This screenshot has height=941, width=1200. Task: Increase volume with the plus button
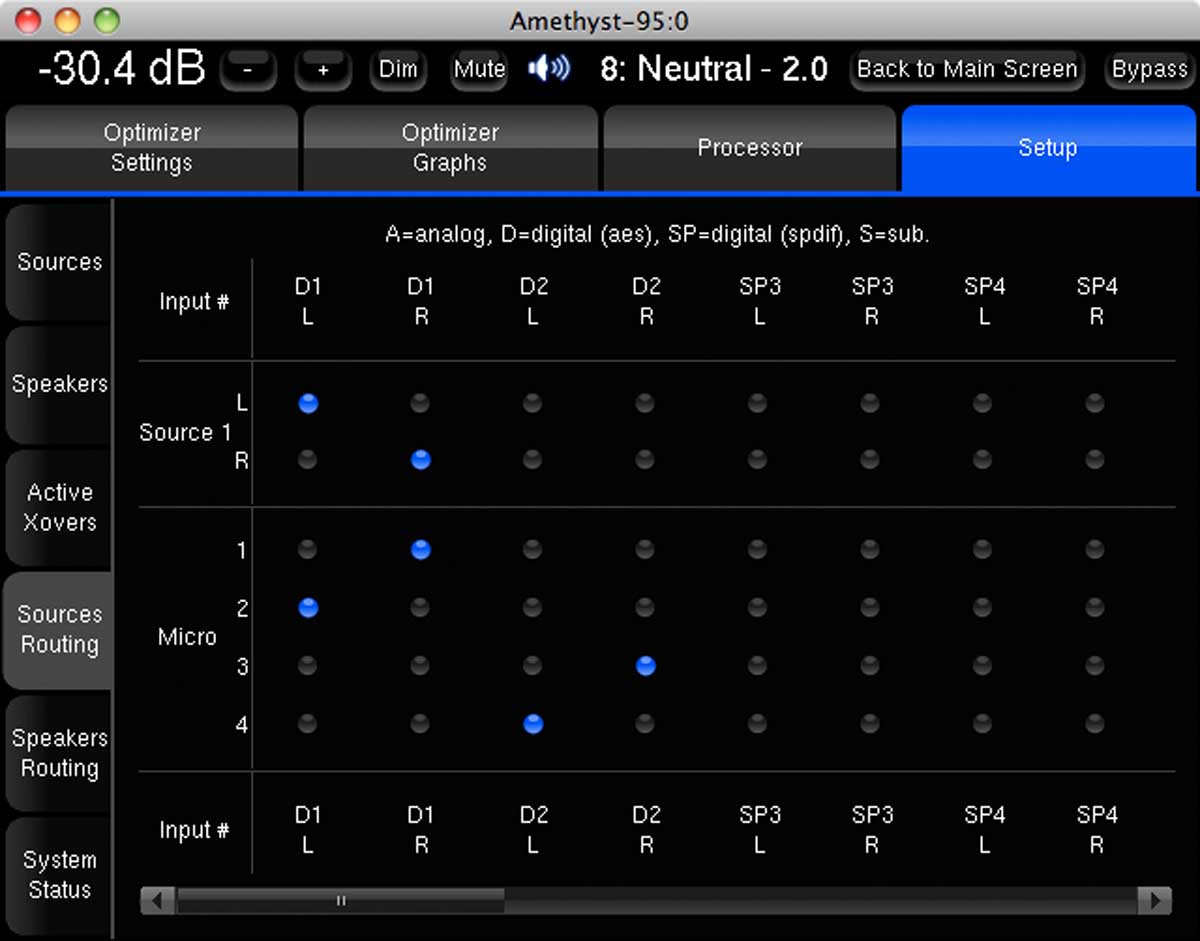click(323, 70)
